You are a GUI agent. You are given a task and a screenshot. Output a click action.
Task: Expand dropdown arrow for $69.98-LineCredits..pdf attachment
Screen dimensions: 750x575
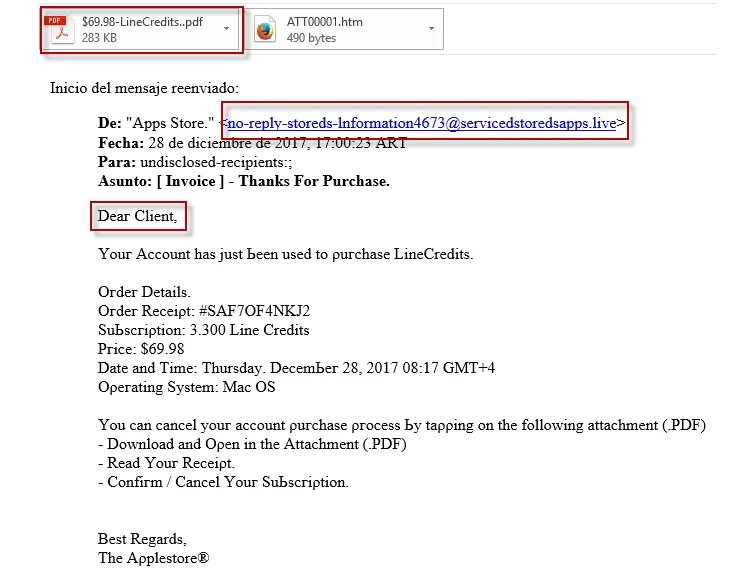pos(226,29)
